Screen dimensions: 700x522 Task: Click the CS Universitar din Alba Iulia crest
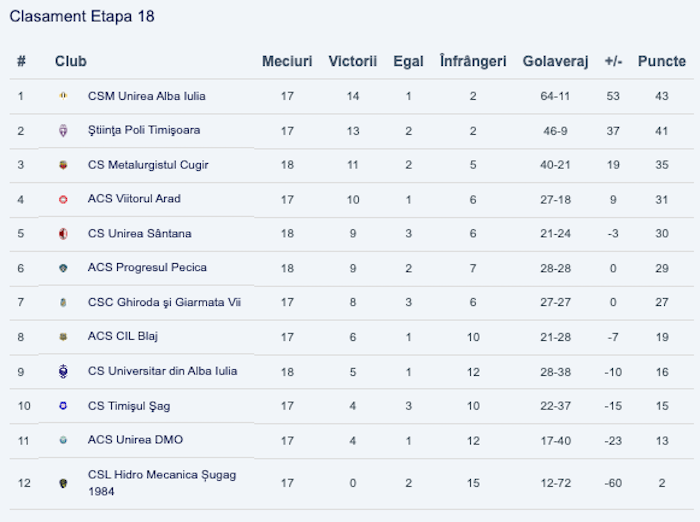(64, 371)
